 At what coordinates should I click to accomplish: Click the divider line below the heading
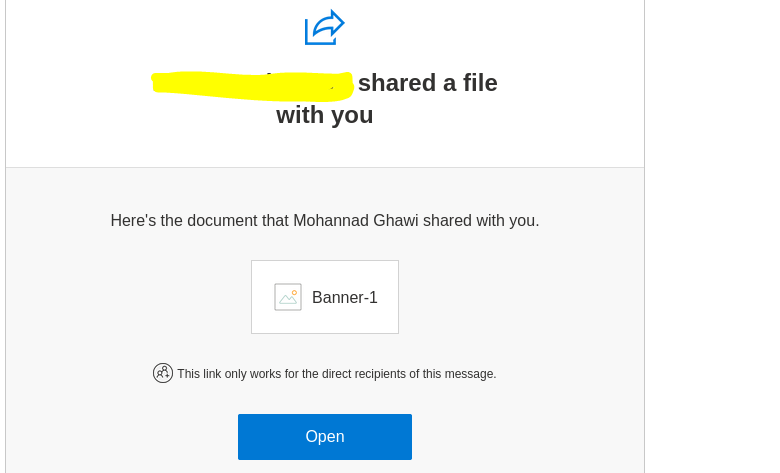(324, 167)
